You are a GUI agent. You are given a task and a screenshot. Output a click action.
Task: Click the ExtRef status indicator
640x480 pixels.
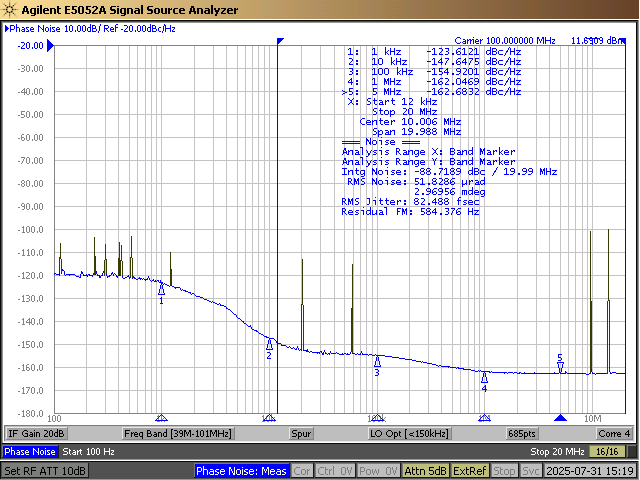[x=470, y=471]
